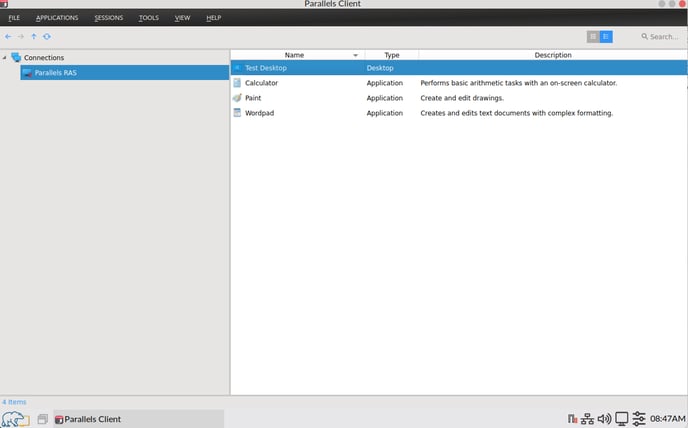Viewport: 688px width, 428px height.
Task: Click the search magnifier icon
Action: point(644,36)
